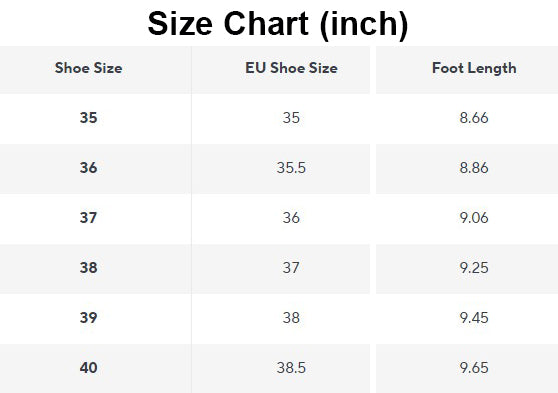This screenshot has height=393, width=558.
Task: Click foot length 9.65 cell
Action: click(474, 368)
